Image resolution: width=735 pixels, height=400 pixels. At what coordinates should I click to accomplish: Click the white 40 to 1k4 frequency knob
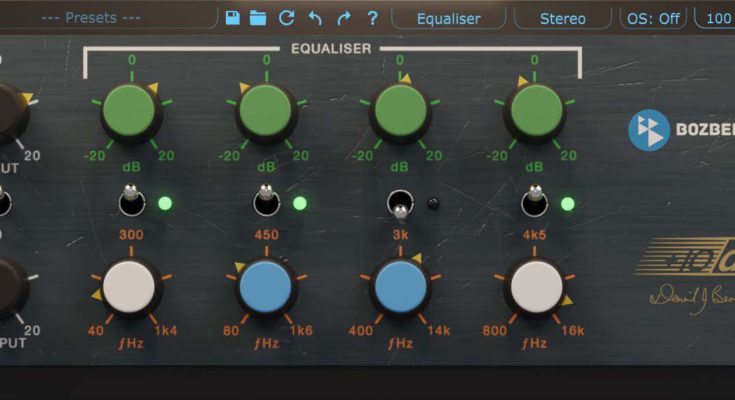pos(129,287)
